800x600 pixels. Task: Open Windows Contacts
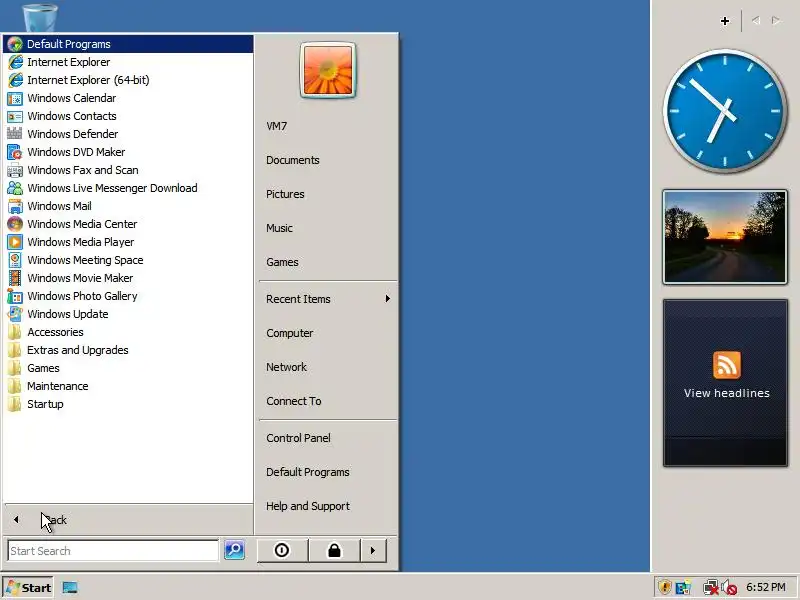pos(128,116)
